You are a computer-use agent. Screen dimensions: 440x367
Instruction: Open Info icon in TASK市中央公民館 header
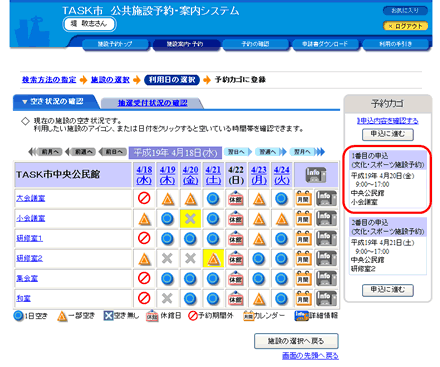tap(316, 175)
